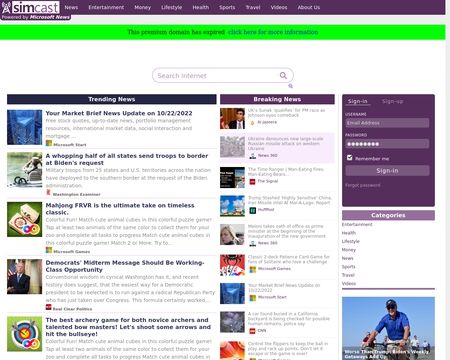Click News 360 icon under Ukraine story
This screenshot has width=450, height=360.
click(x=253, y=156)
